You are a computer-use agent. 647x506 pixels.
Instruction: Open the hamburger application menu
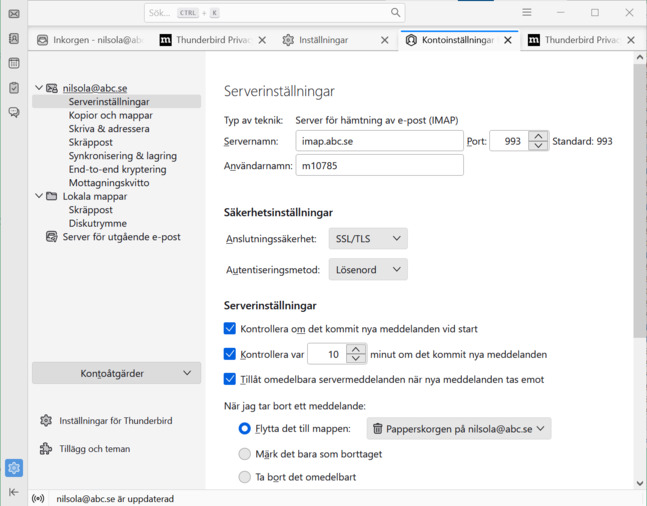tap(527, 12)
